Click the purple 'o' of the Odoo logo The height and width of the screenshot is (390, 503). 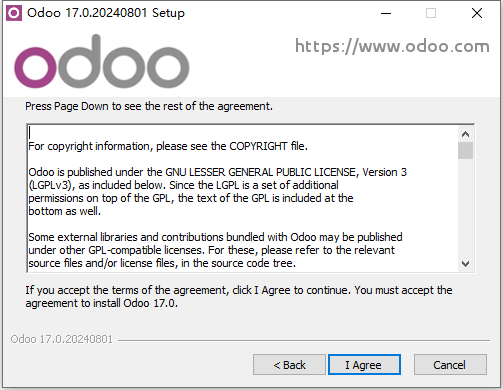pyautogui.click(x=35, y=68)
